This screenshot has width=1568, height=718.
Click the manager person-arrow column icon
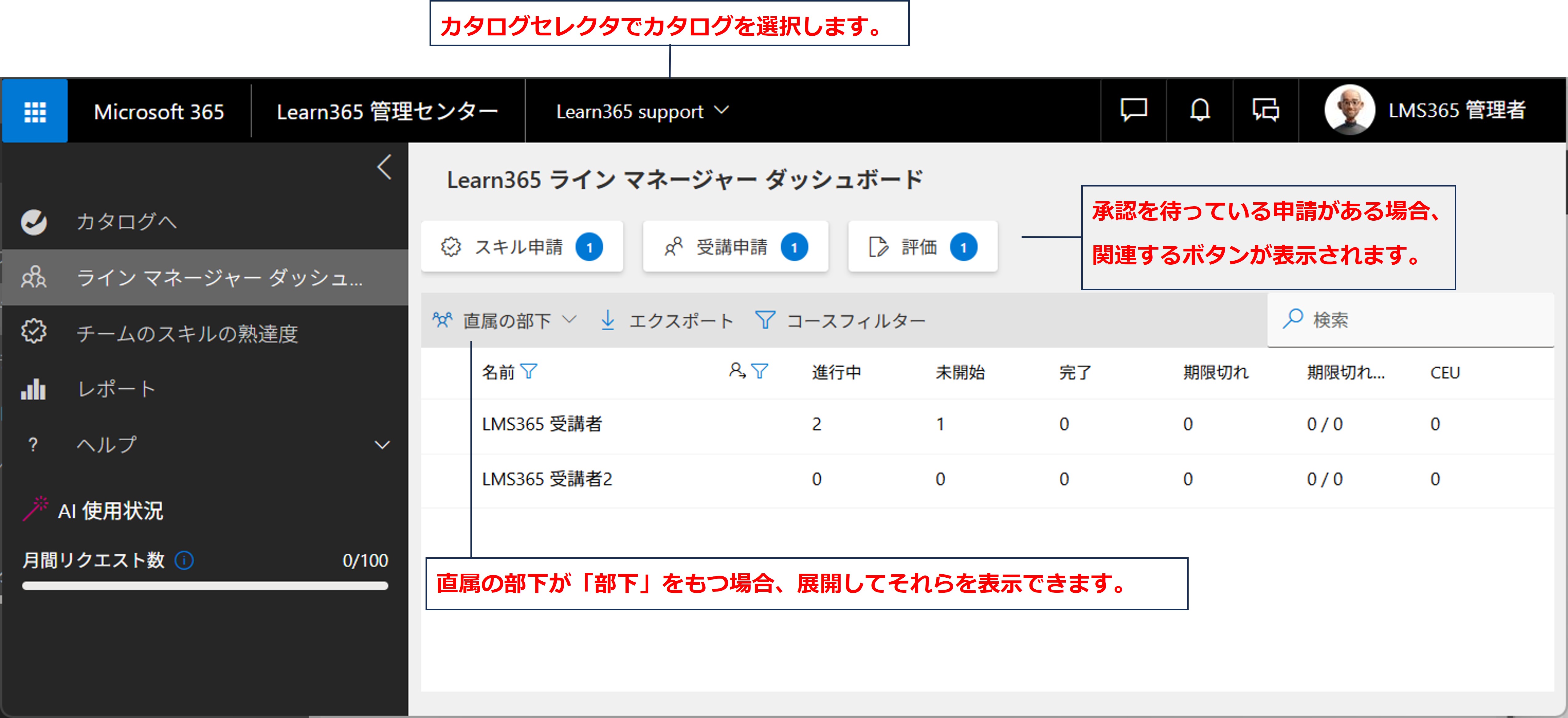(737, 370)
